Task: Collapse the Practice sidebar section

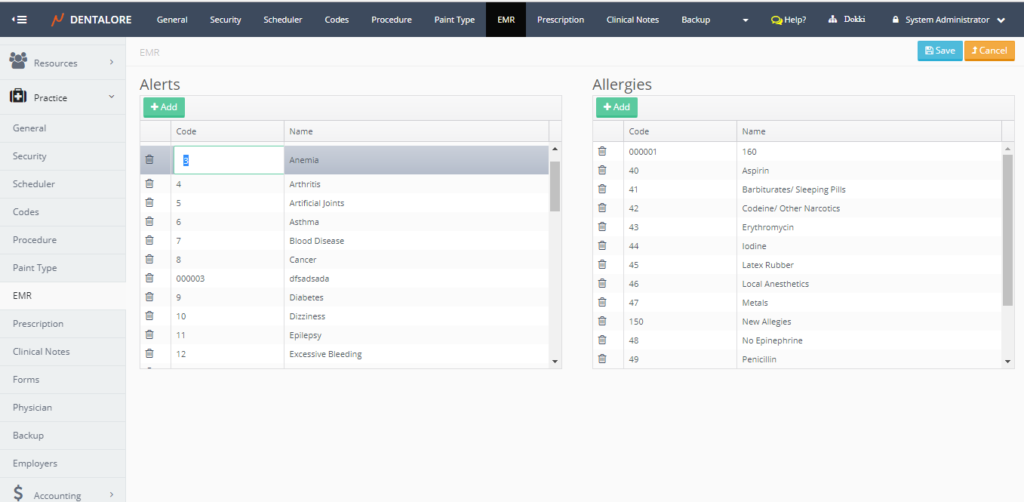Action: [x=63, y=98]
